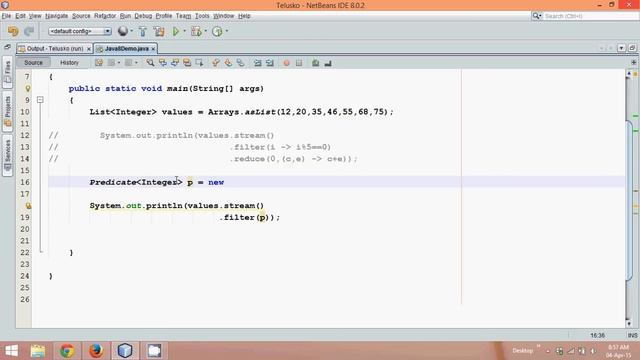This screenshot has width=640, height=360.
Task: Click the globe browser icon
Action: (x=122, y=31)
